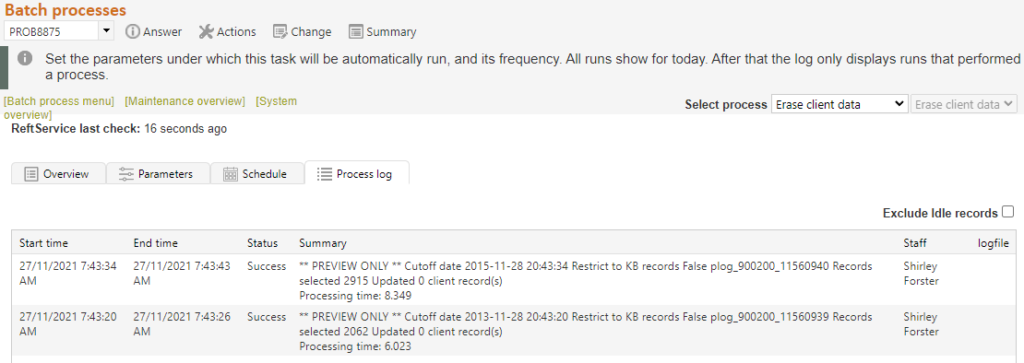The image size is (1024, 363).
Task: Open the Summary icon in toolbar
Action: (x=355, y=31)
